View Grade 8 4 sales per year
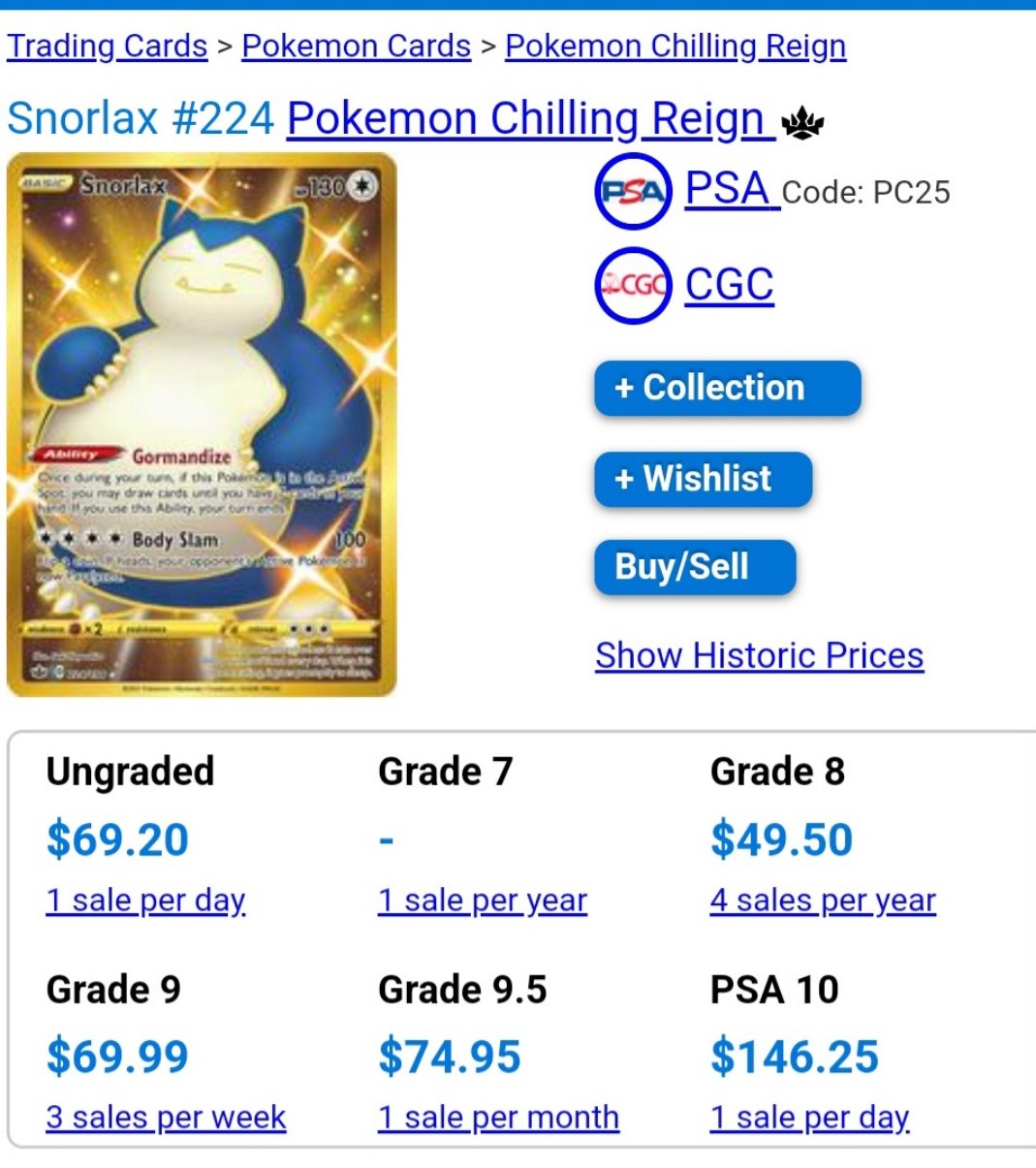This screenshot has height=1168, width=1036. 823,900
